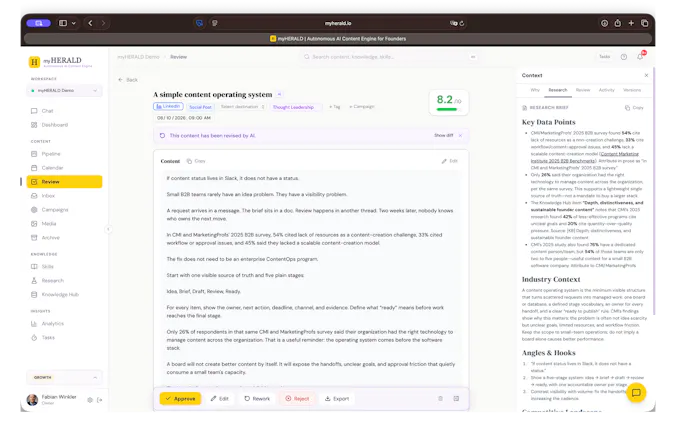Open the Safari sidebar dropdown arrow
This screenshot has width=676, height=439.
(x=74, y=23)
